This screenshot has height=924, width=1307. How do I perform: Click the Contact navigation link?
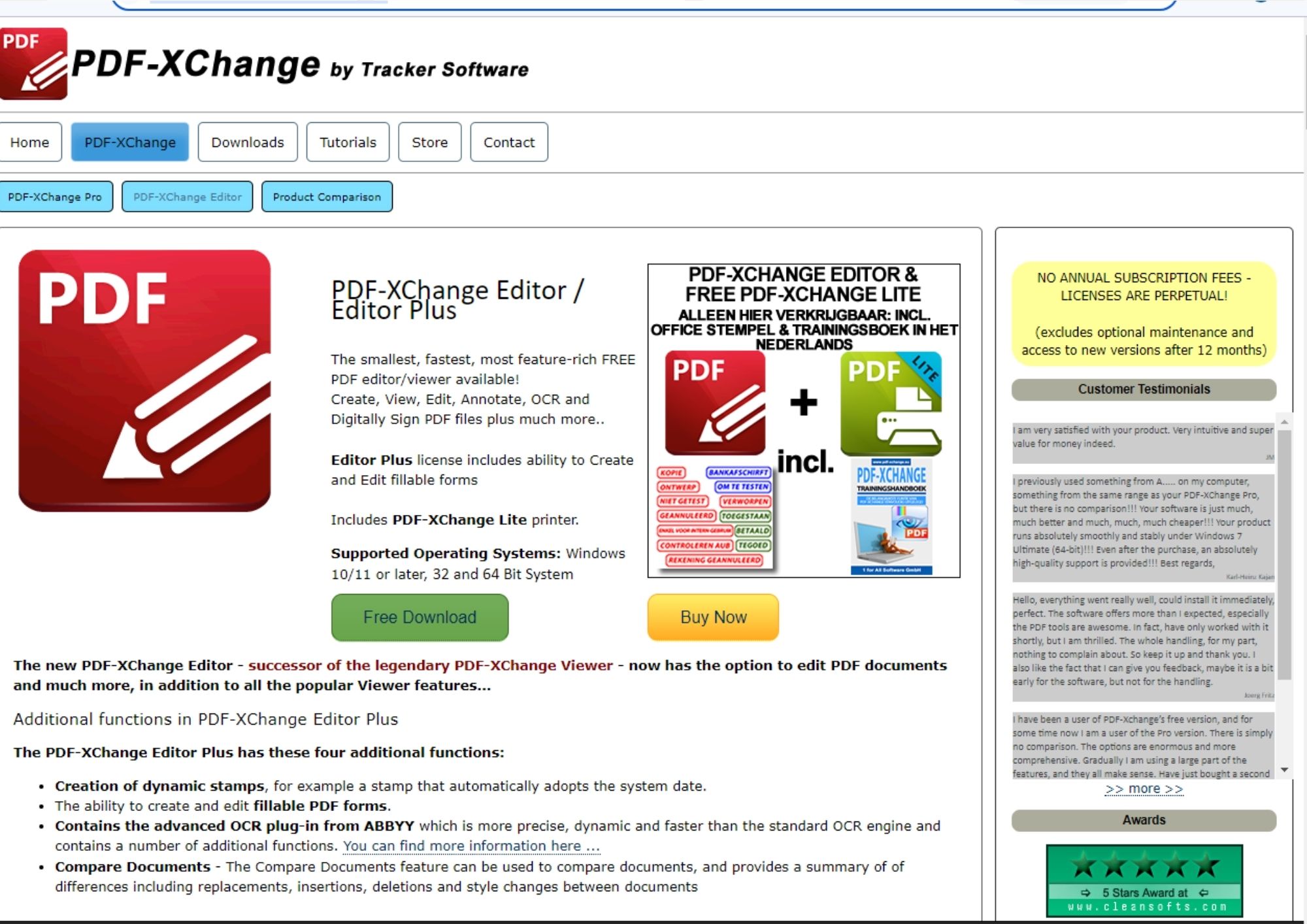(506, 142)
